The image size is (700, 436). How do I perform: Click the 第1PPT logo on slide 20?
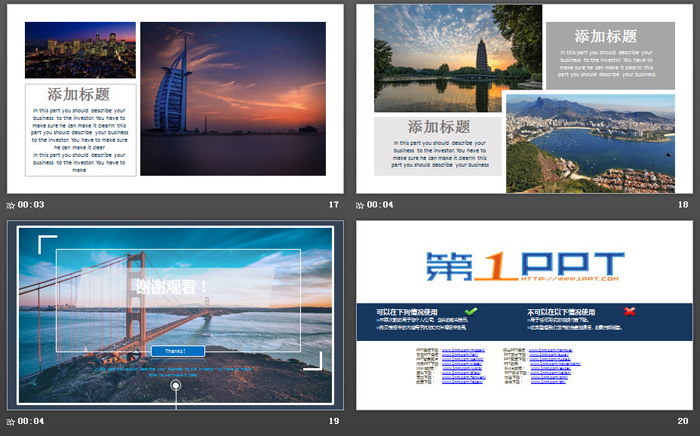tap(525, 268)
